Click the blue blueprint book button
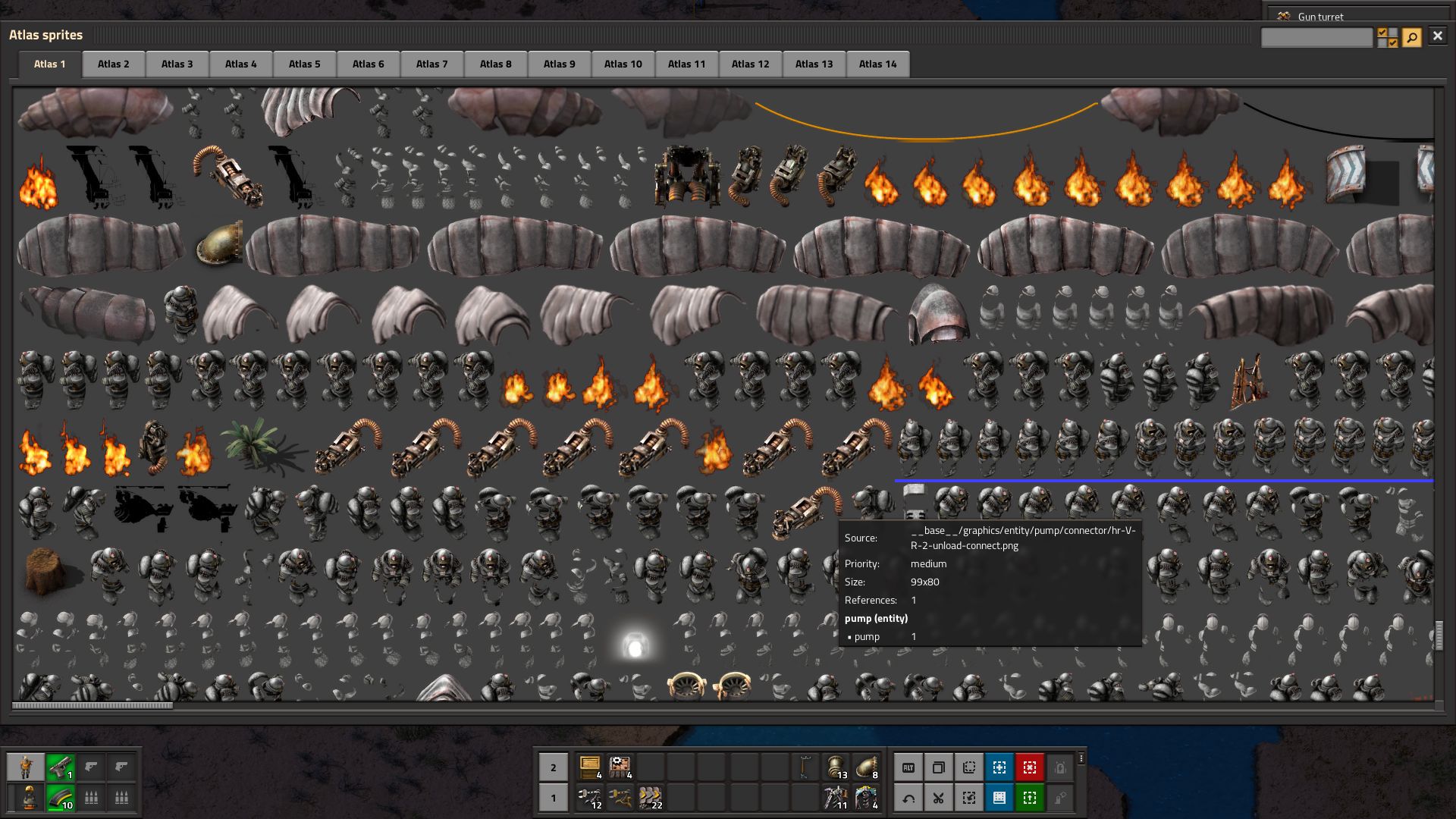Screen dimensions: 1456x819 tap(999, 798)
